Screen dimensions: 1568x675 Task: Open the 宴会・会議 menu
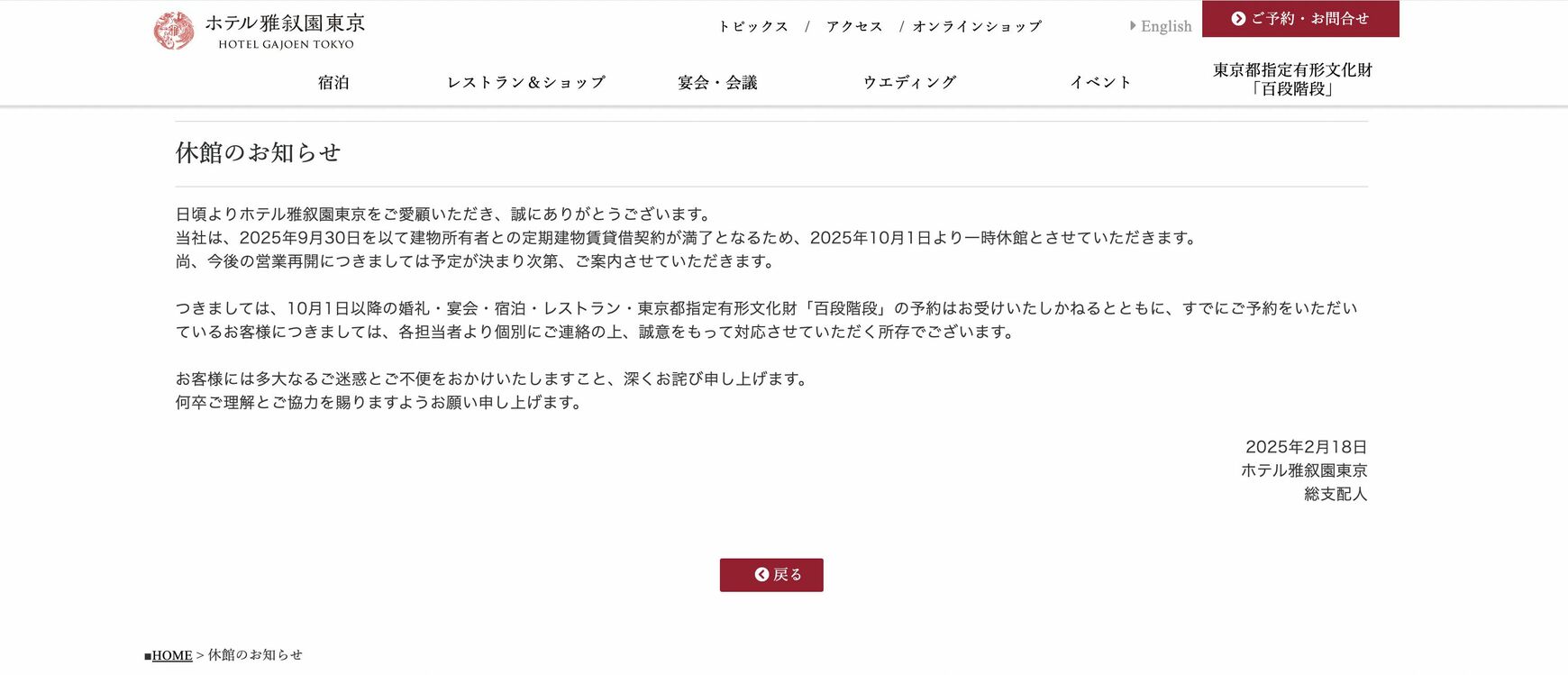[717, 82]
